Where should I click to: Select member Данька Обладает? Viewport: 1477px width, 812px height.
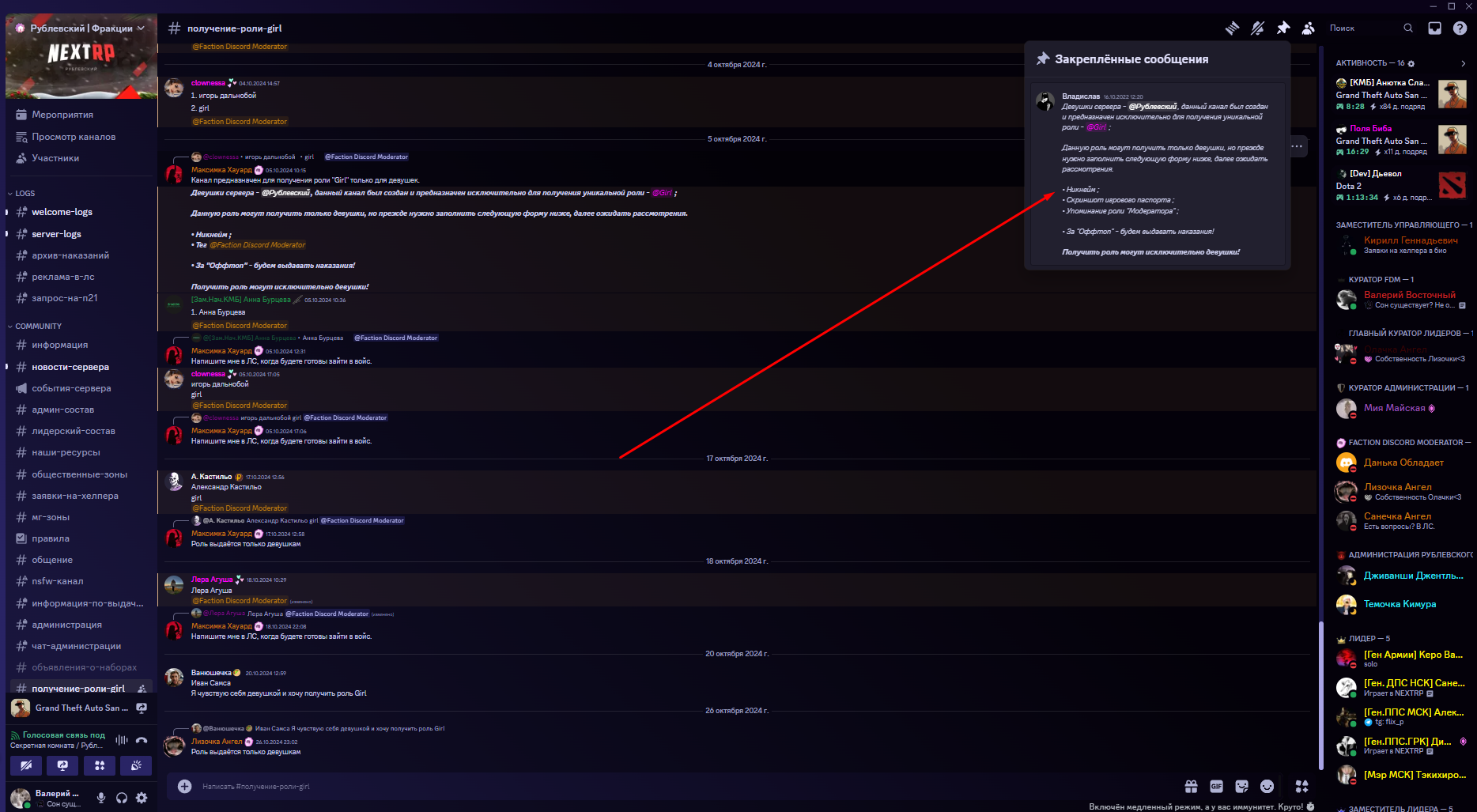click(1403, 463)
